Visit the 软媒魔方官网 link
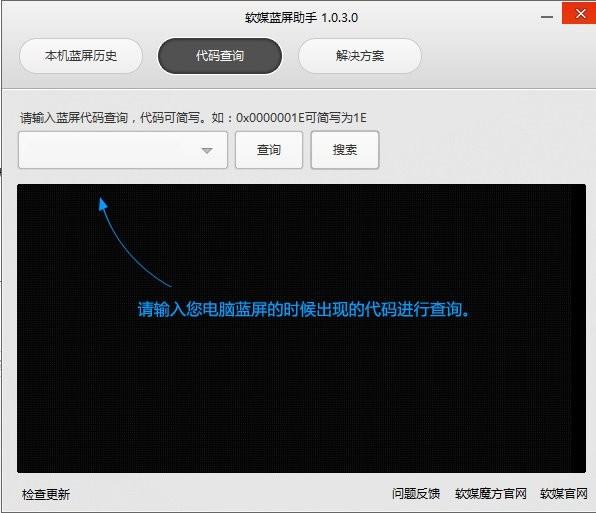This screenshot has width=596, height=513. 491,494
